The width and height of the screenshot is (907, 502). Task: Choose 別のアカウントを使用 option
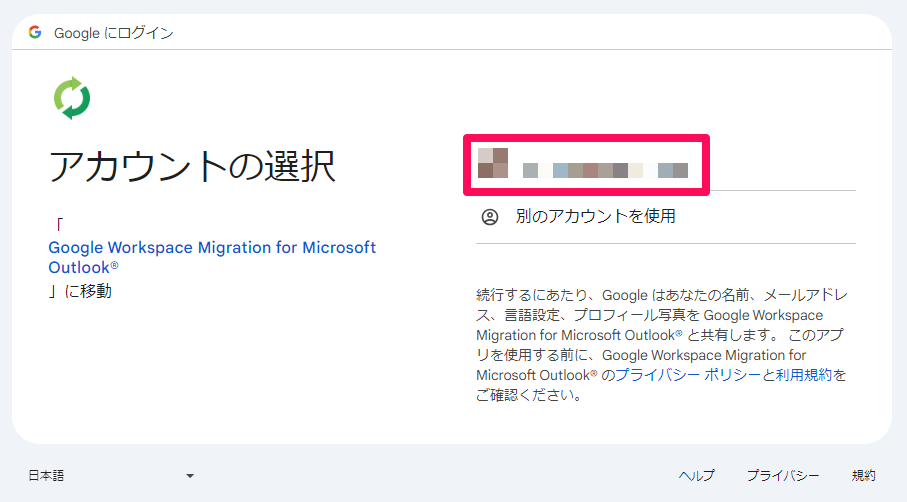point(665,217)
